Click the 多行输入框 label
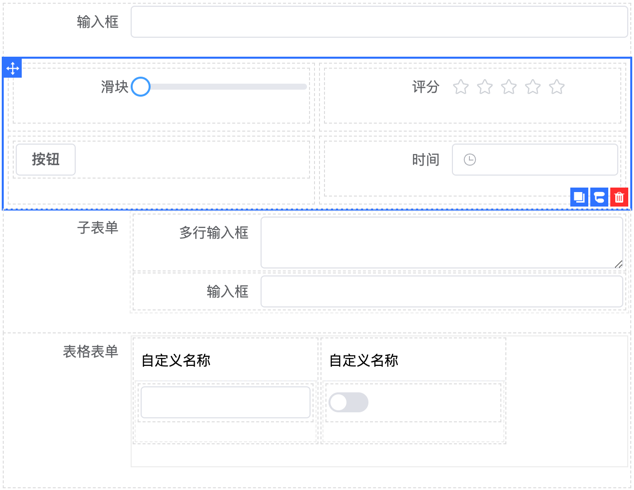This screenshot has height=490, width=634. [x=214, y=232]
